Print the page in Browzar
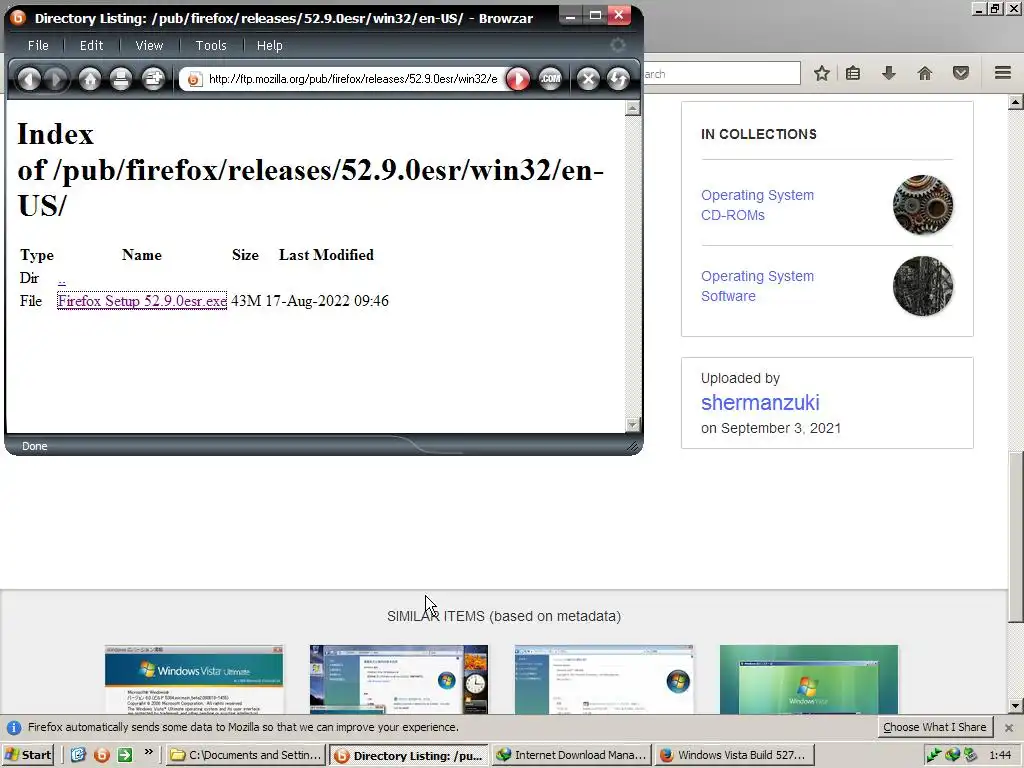 [x=121, y=79]
